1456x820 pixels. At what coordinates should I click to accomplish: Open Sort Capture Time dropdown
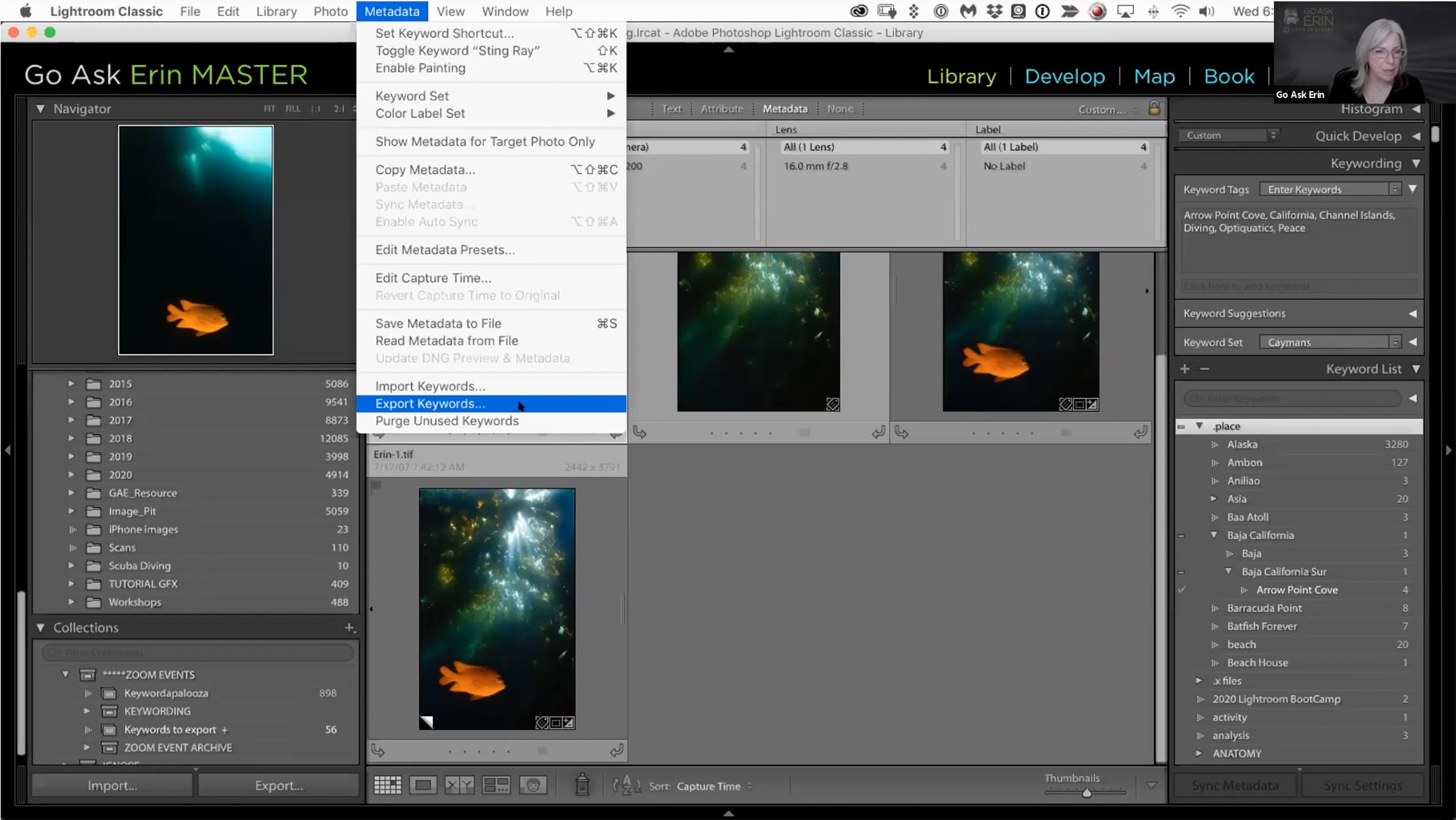714,786
